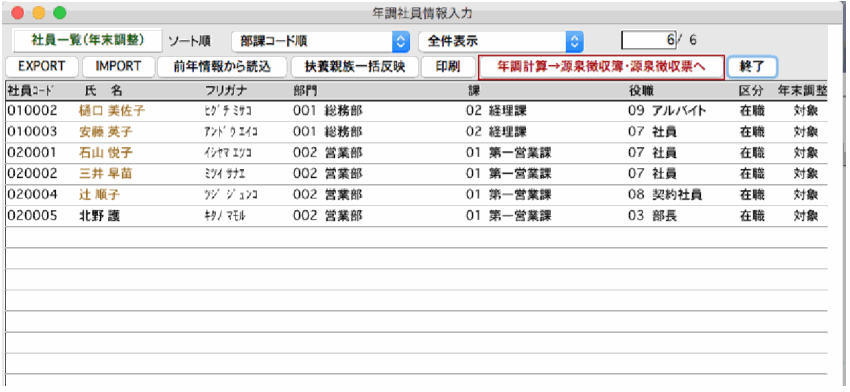
Task: Select the 社員一覧(年末調整) tab
Action: (87, 40)
